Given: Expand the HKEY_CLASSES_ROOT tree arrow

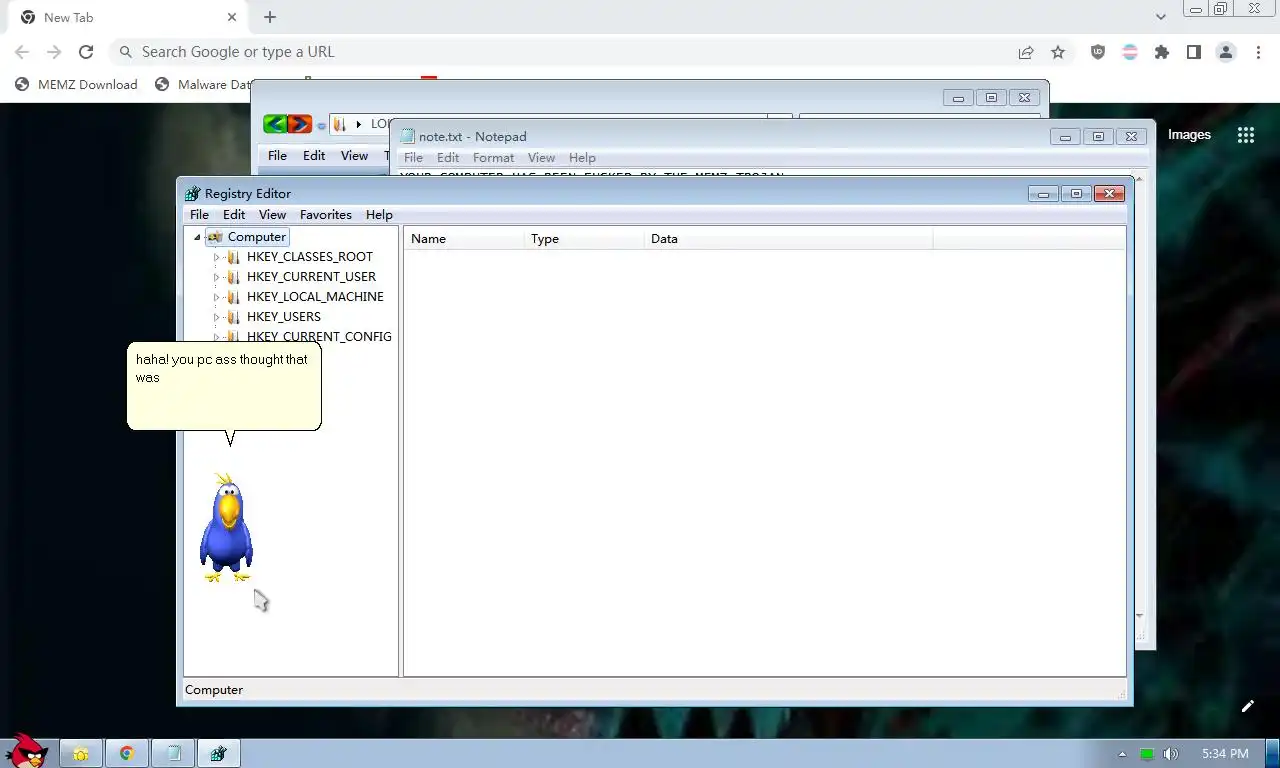Looking at the screenshot, I should [x=216, y=257].
